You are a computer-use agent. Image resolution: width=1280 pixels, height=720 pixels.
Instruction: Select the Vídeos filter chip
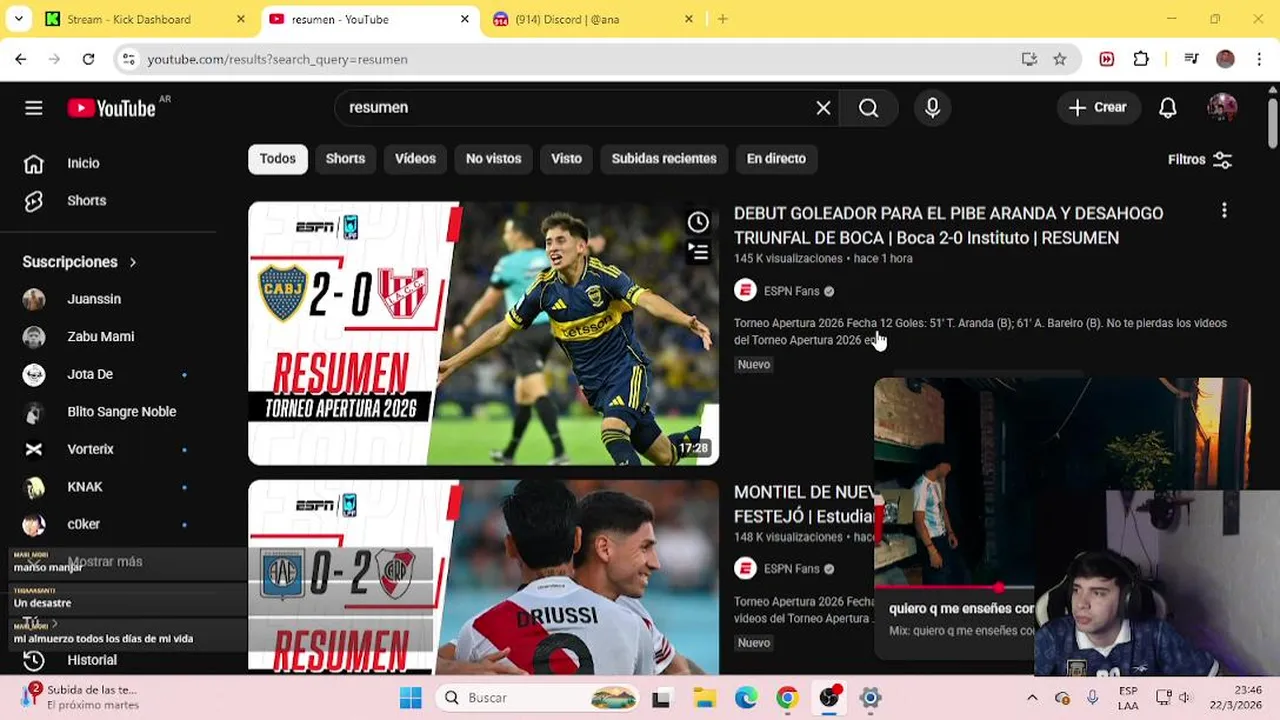tap(415, 159)
